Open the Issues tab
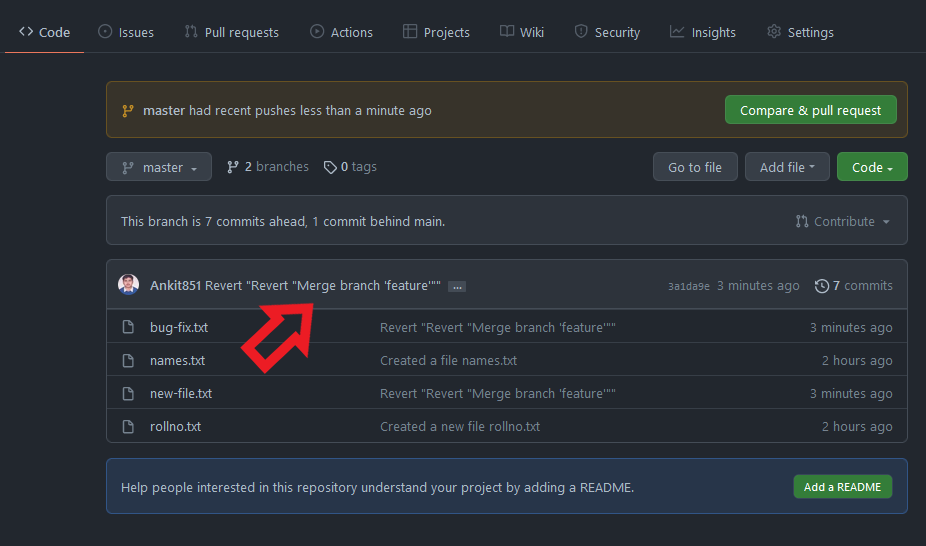The image size is (926, 546). (126, 32)
